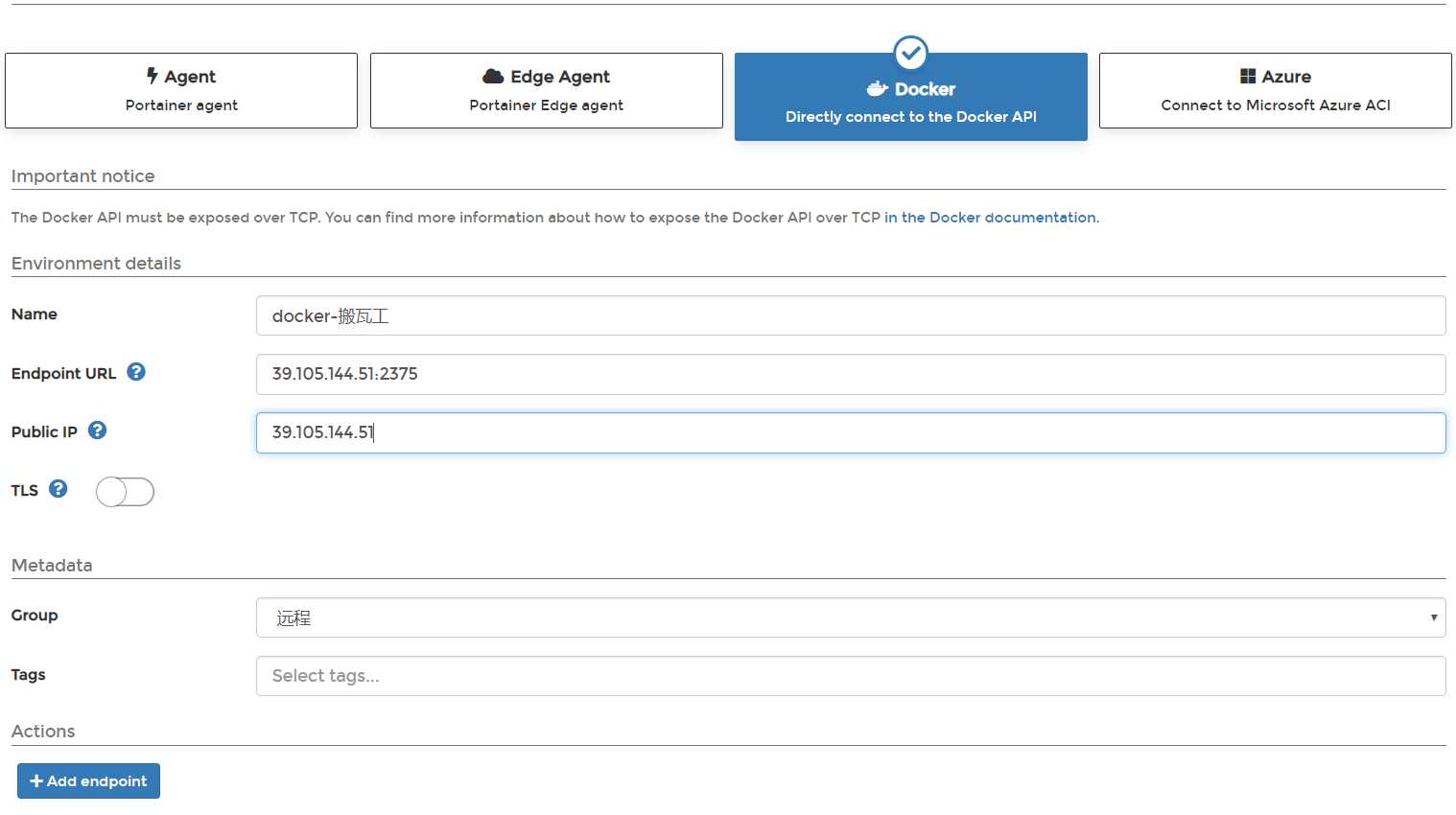Viewport: 1456px width, 815px height.
Task: Click the Group label text
Action: (35, 615)
